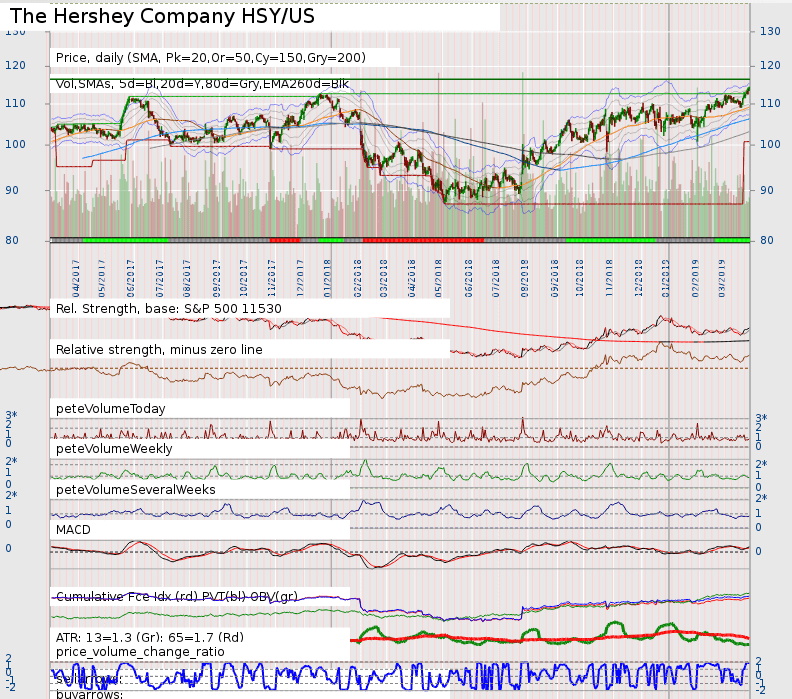Click the 'Vol,SMAs, 5d=Bl,20d=Y...' legend text

[x=202, y=84]
